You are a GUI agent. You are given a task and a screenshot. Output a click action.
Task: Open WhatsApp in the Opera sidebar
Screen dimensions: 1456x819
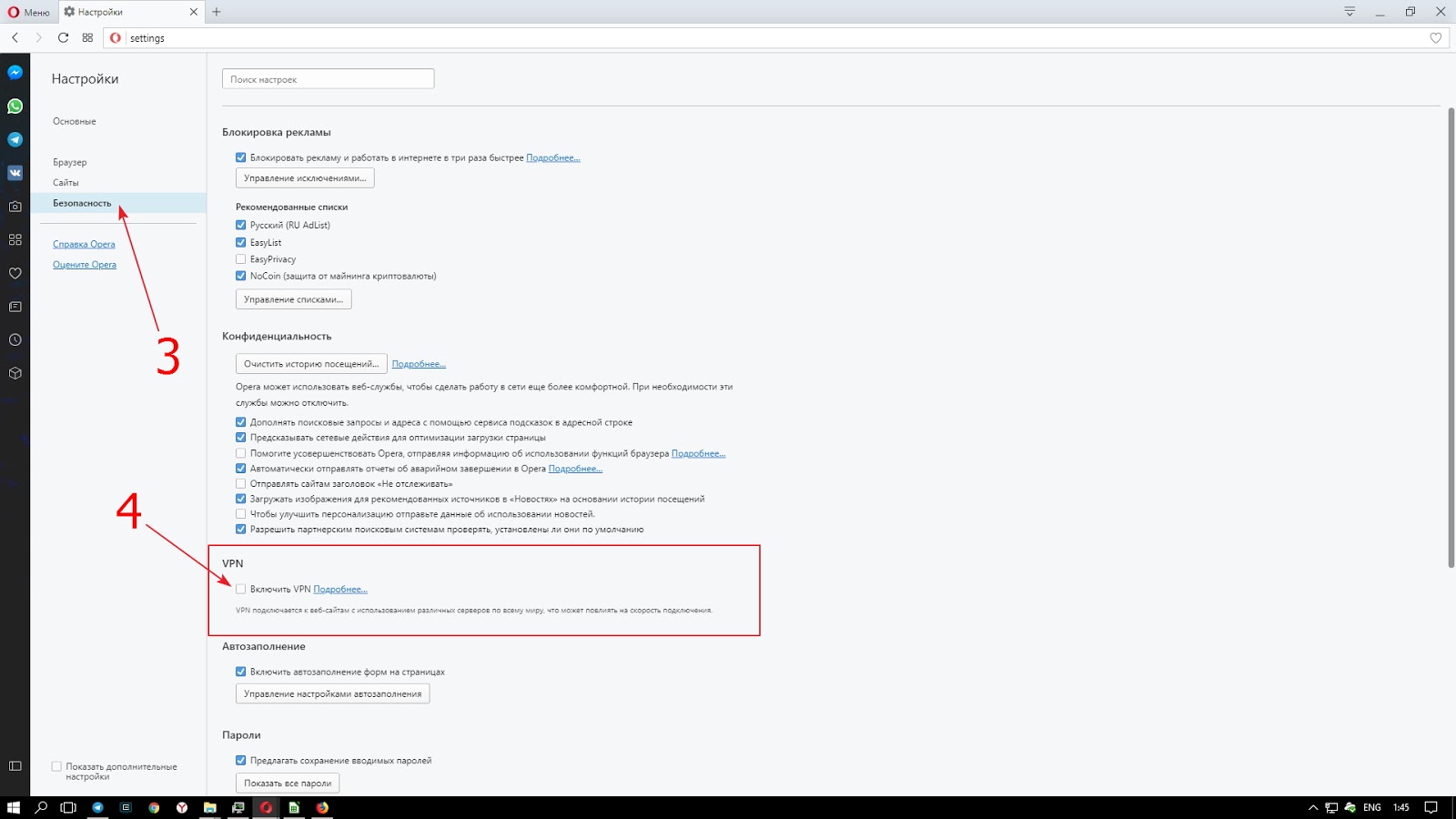tap(15, 106)
